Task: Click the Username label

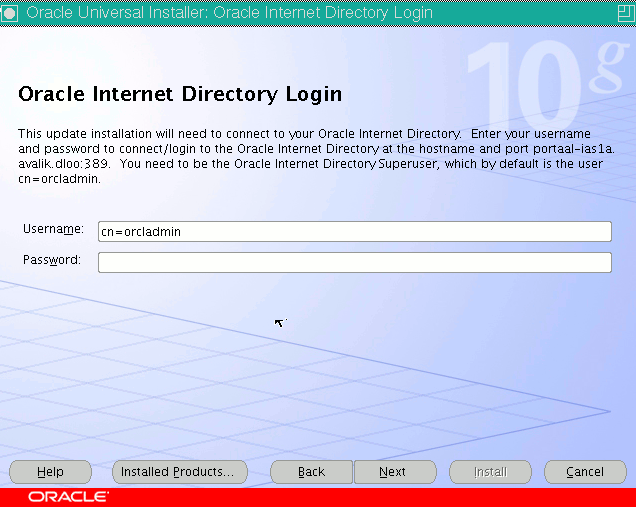Action: click(53, 229)
